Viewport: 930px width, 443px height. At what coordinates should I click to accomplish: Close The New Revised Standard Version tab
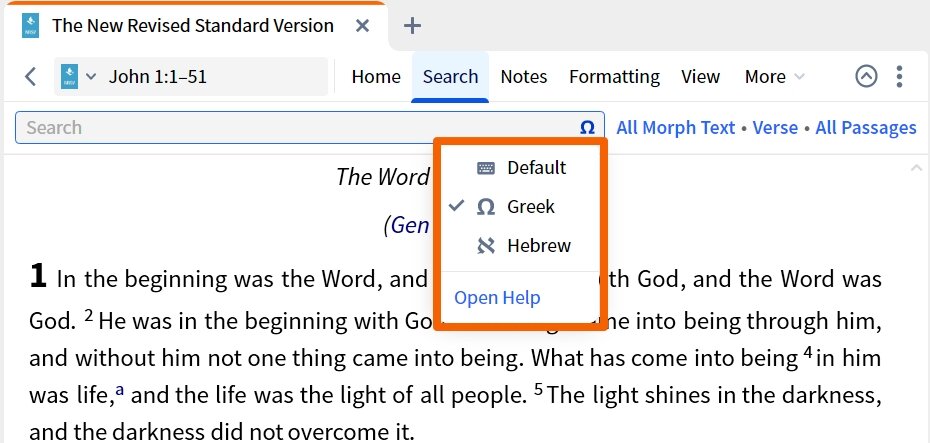(362, 26)
